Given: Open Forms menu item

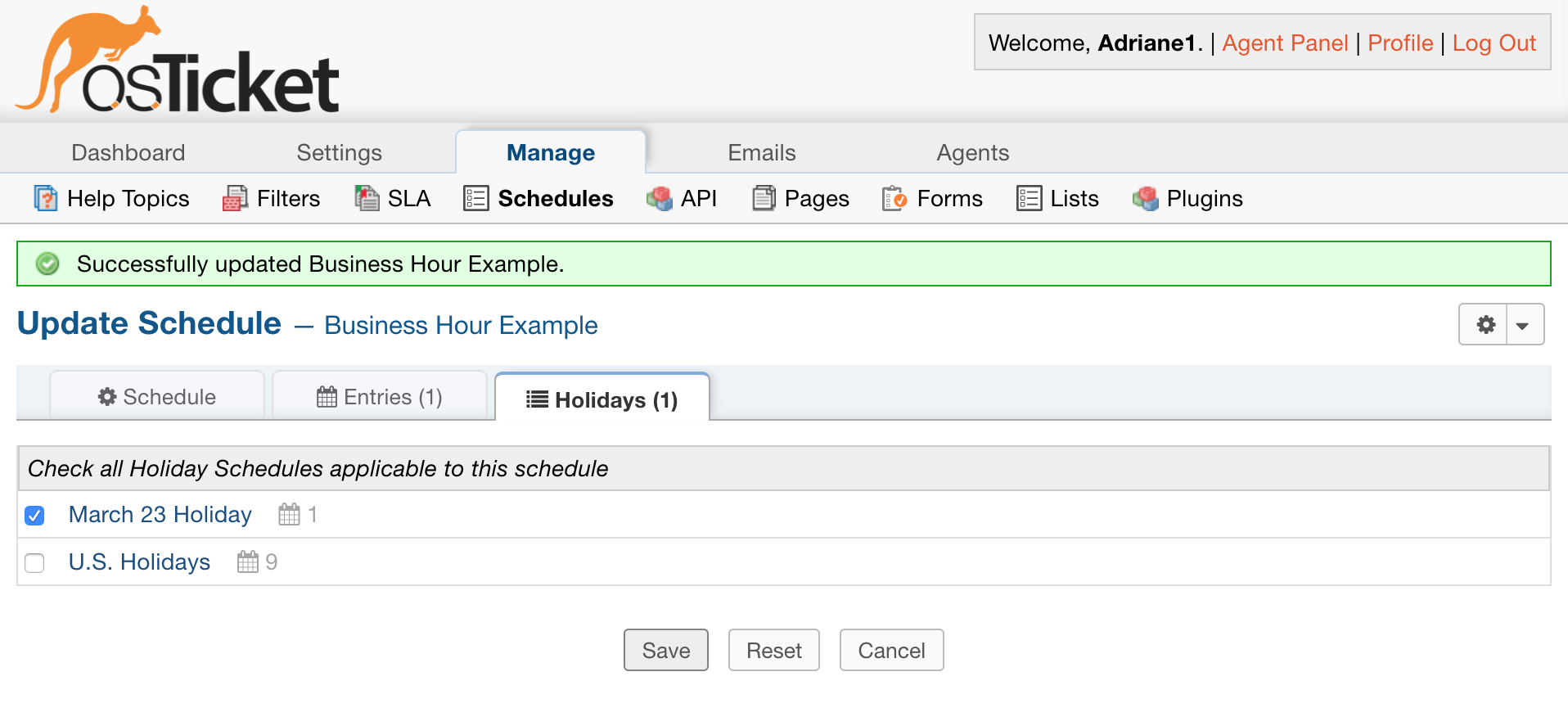Looking at the screenshot, I should [932, 198].
